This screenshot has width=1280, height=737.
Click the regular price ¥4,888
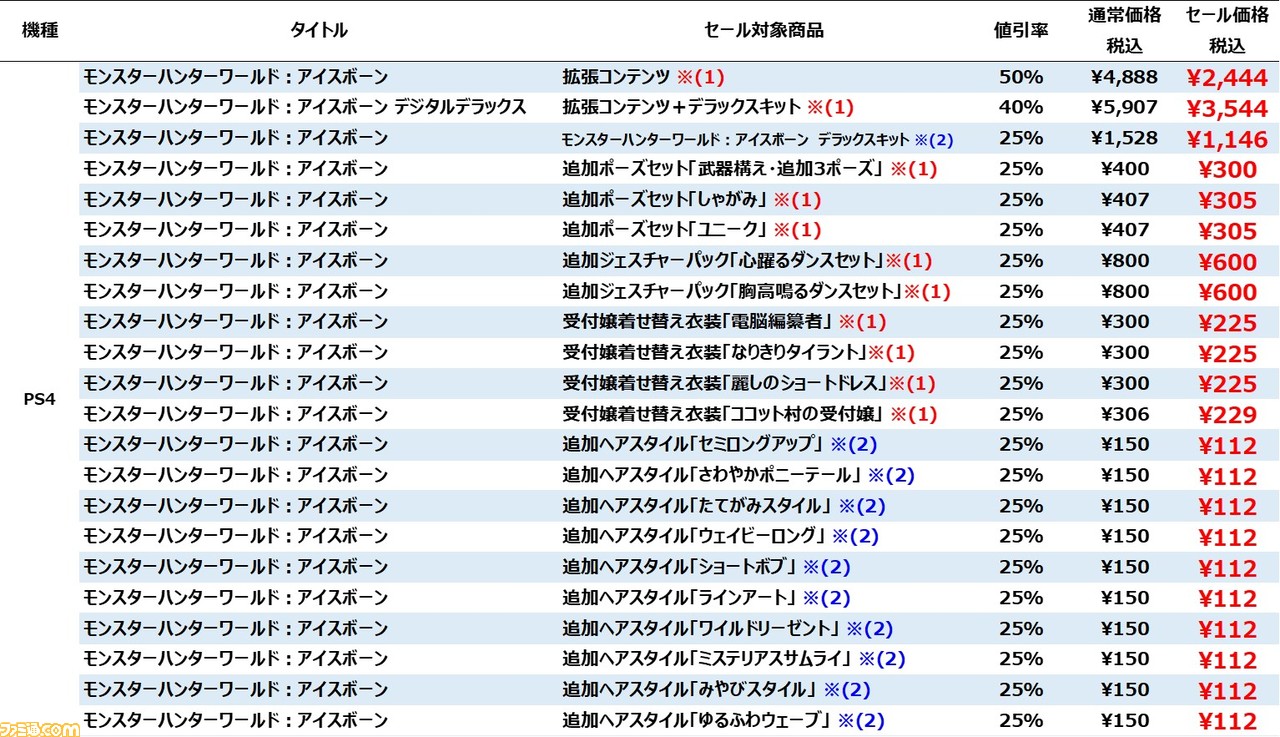click(1125, 77)
